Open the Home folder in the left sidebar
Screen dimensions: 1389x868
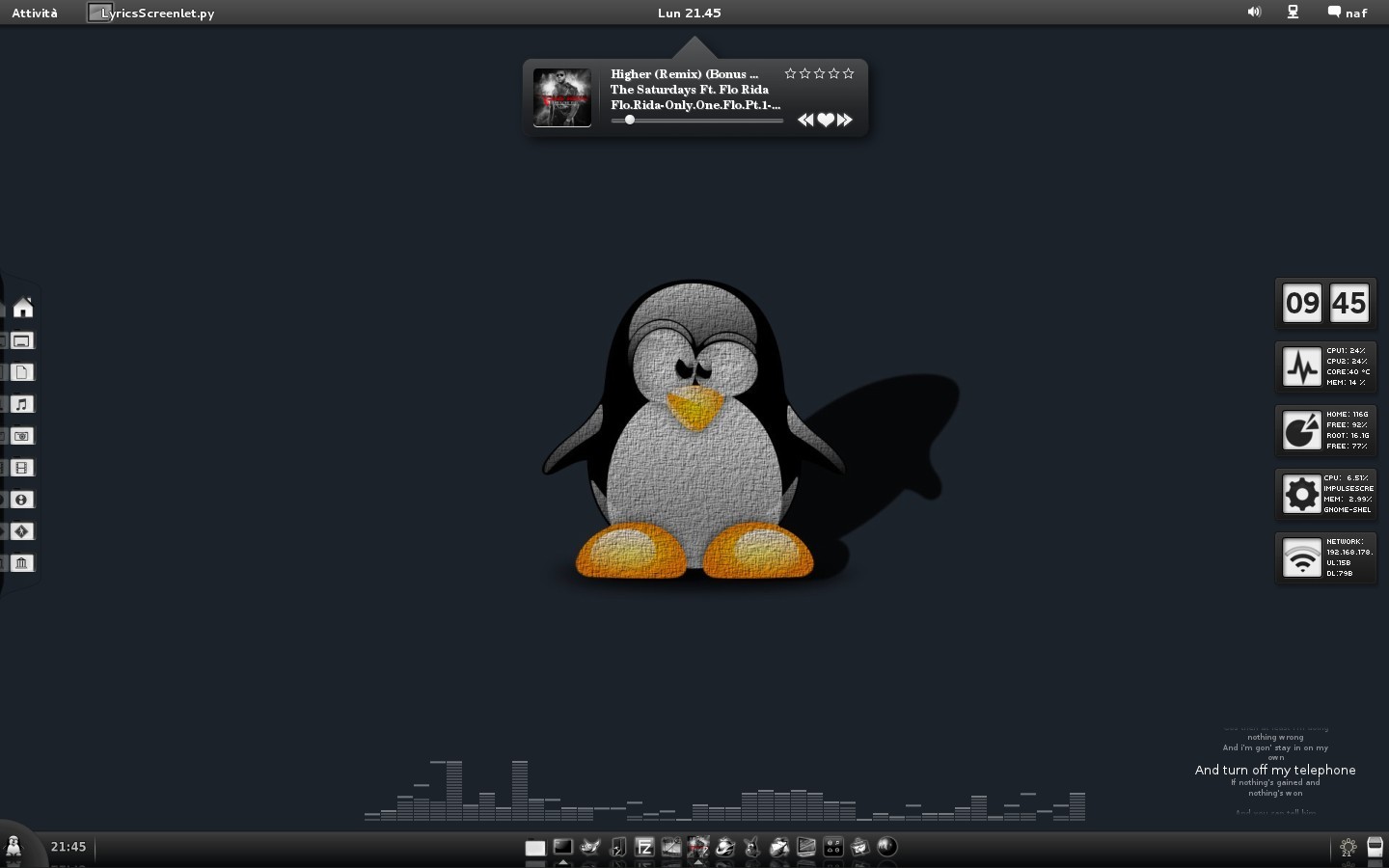(23, 308)
